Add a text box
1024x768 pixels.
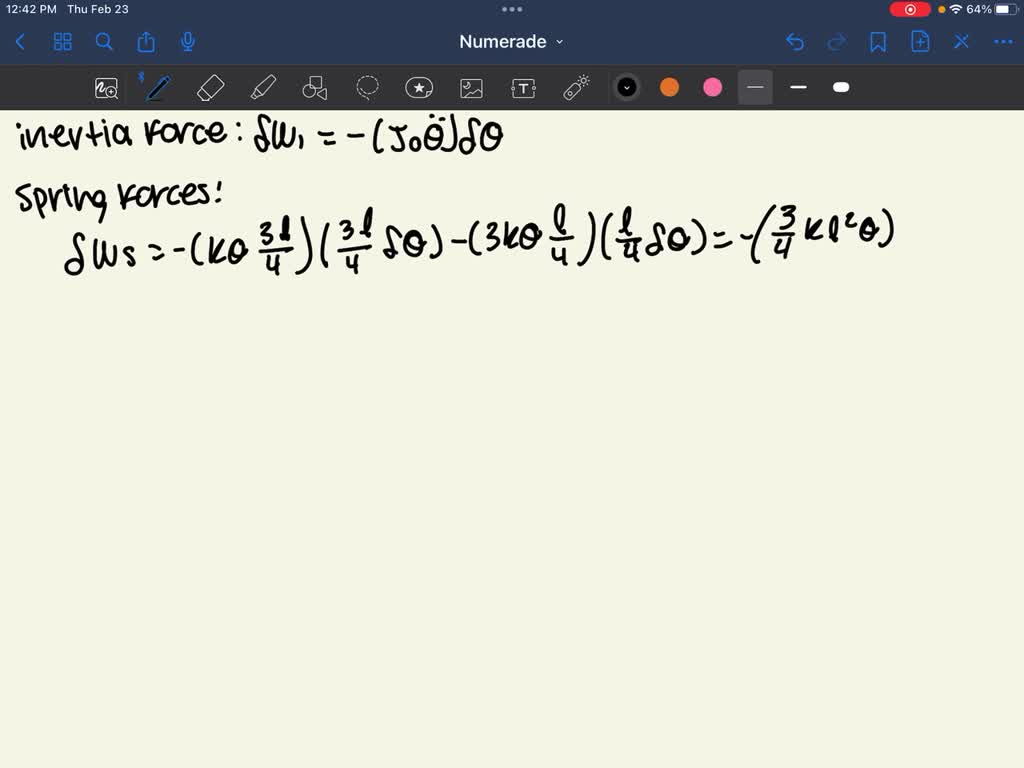coord(523,87)
